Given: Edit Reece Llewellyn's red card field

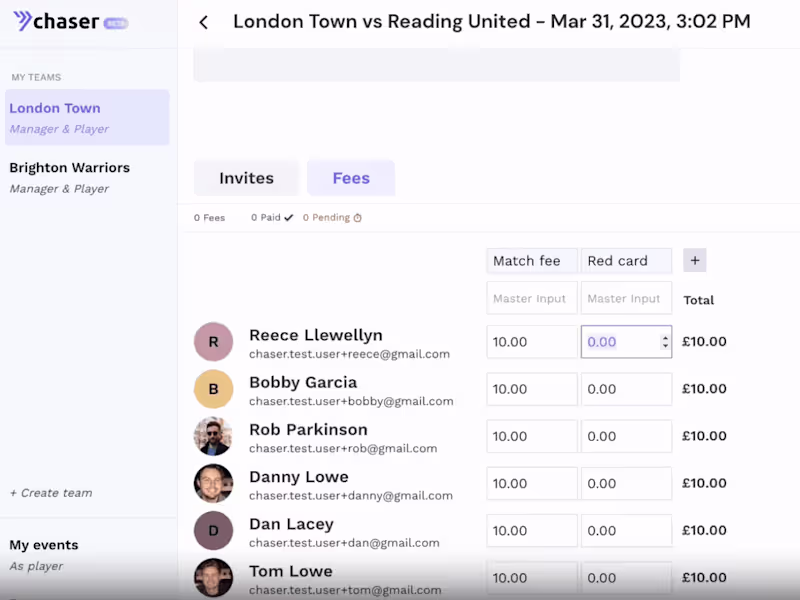Looking at the screenshot, I should point(626,342).
